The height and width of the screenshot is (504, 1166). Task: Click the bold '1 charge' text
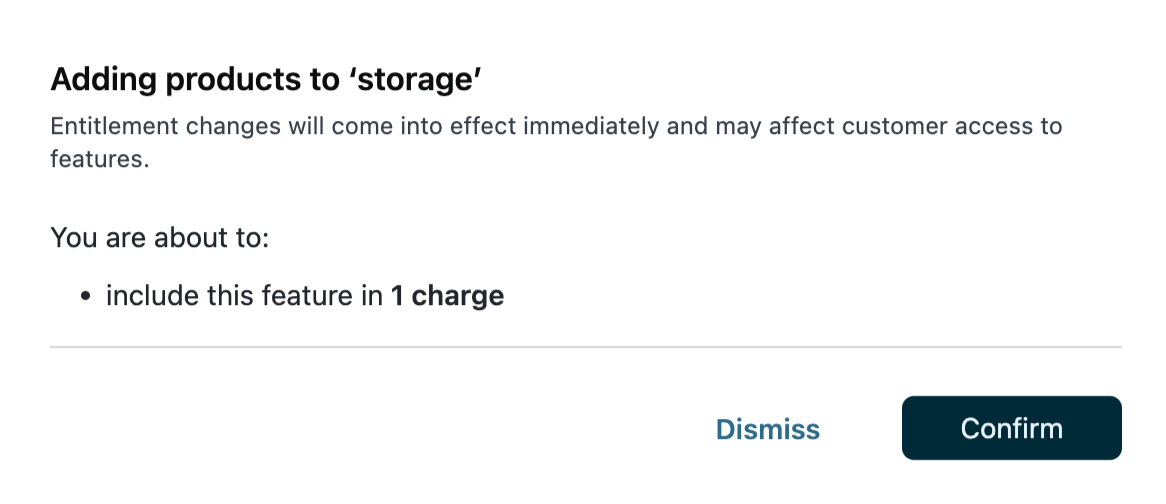click(447, 296)
